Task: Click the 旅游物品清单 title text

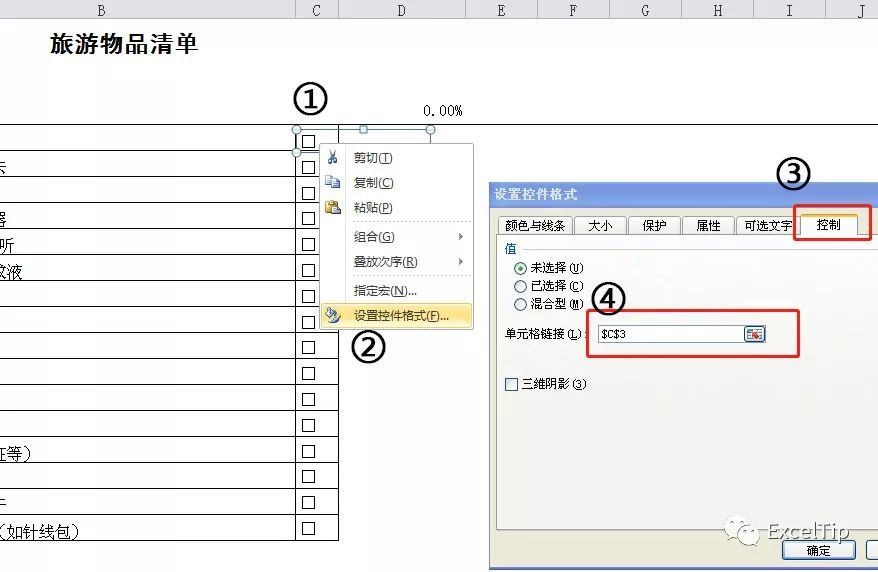Action: pos(124,44)
